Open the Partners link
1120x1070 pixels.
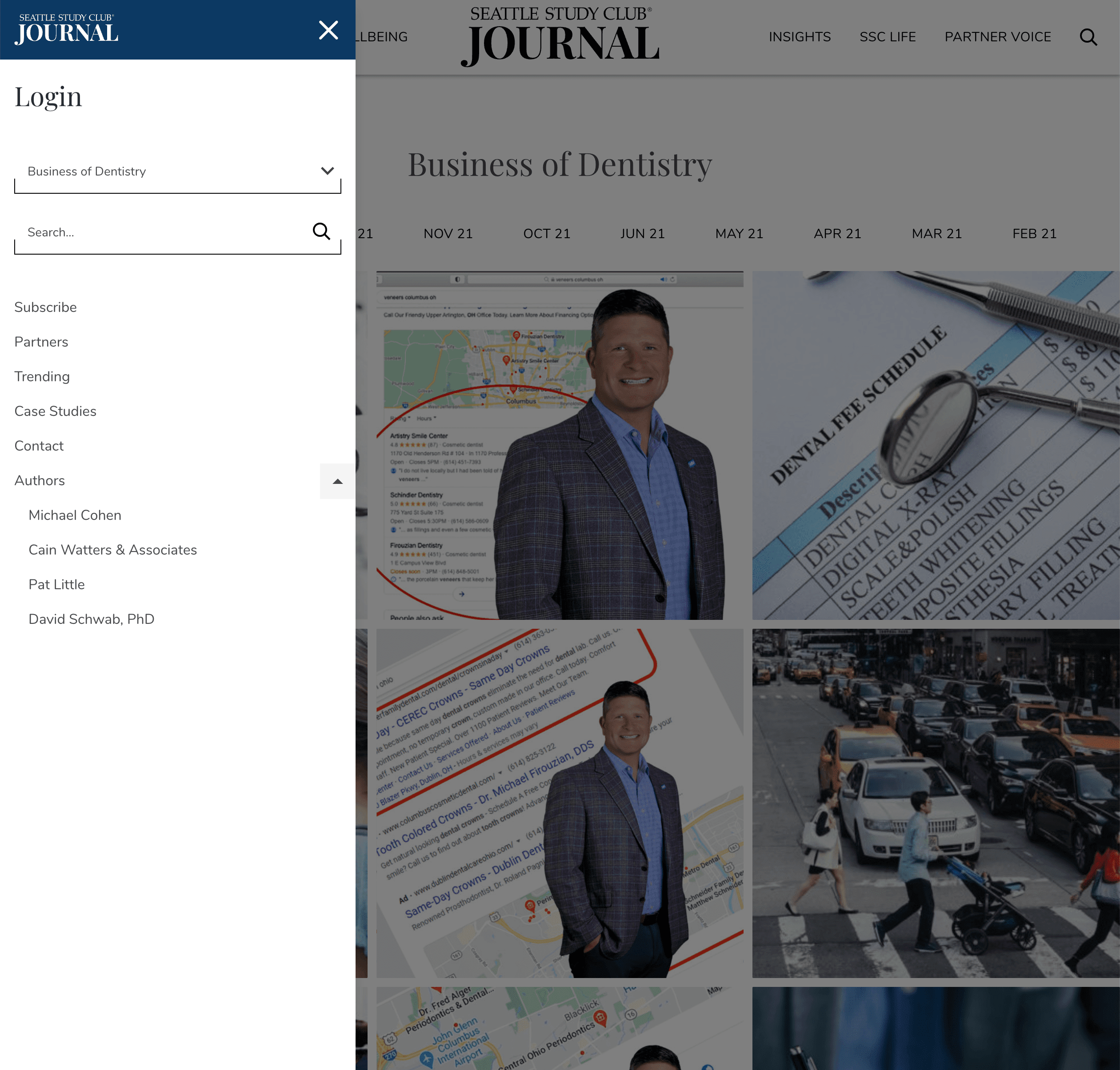coord(41,342)
